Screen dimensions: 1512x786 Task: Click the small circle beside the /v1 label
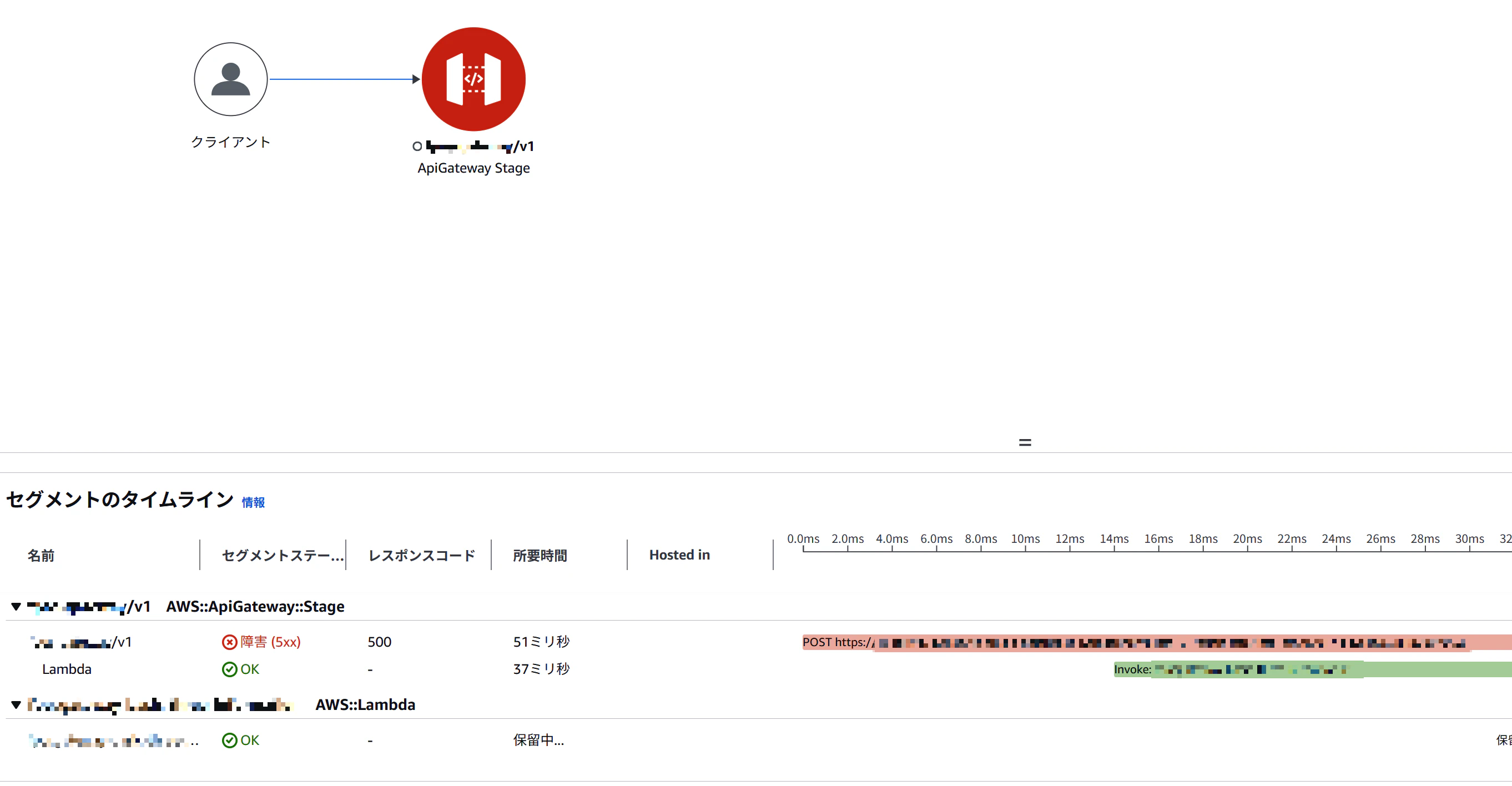pyautogui.click(x=417, y=146)
